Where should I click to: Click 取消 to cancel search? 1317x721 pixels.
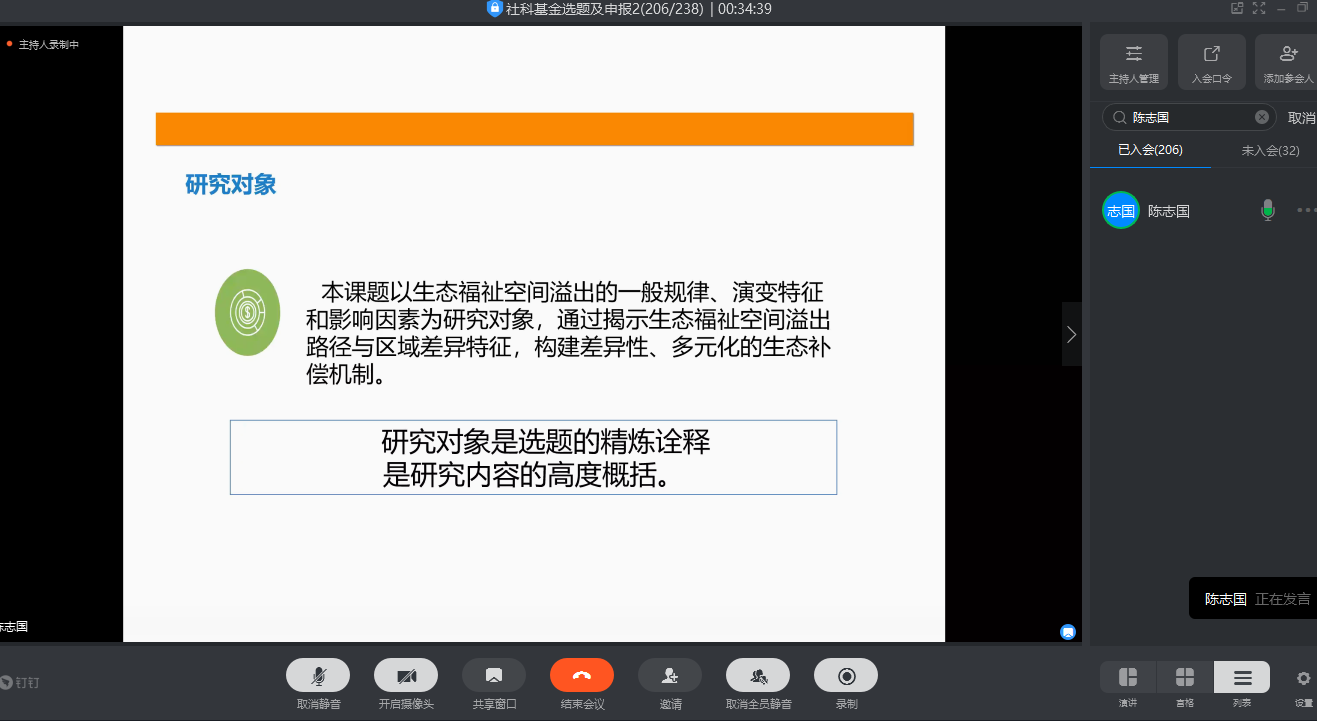coord(1302,118)
